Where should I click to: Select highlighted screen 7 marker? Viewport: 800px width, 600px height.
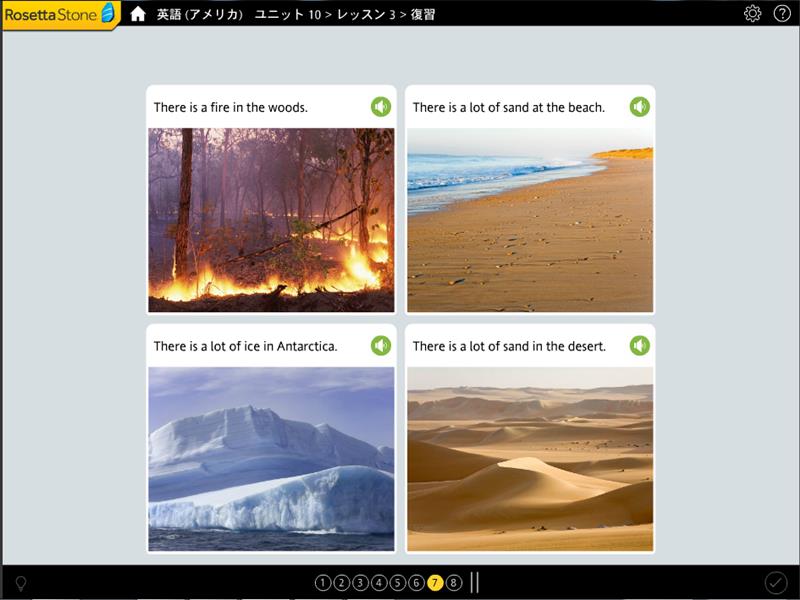(435, 582)
